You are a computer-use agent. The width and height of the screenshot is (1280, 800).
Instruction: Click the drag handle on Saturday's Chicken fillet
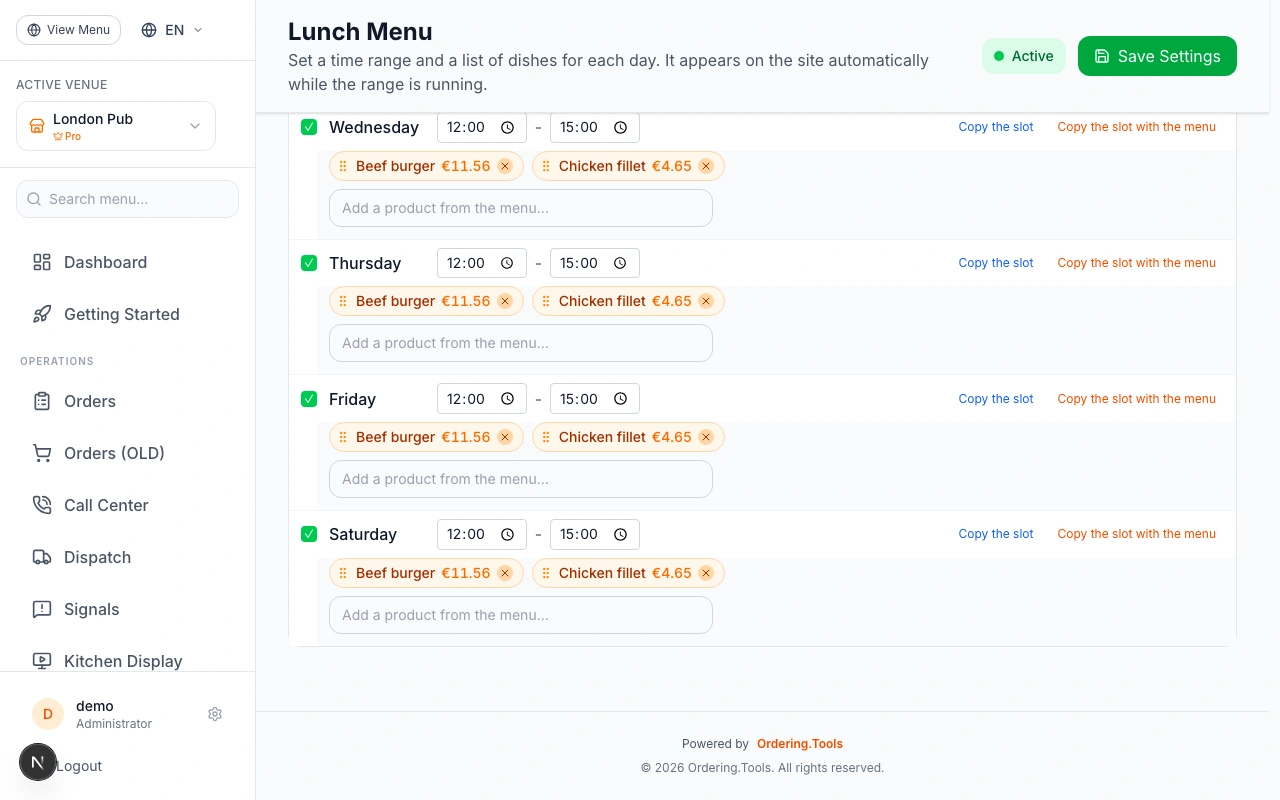point(546,573)
